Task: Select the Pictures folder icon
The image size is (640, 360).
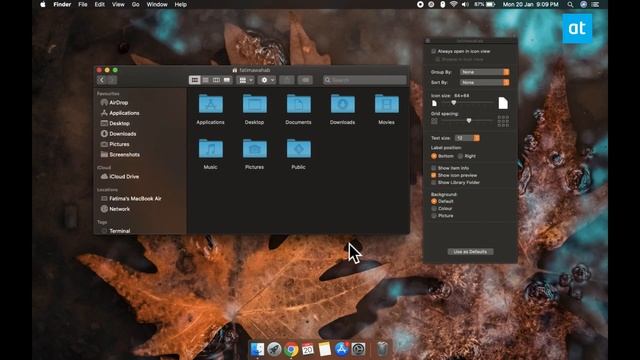Action: coord(254,149)
